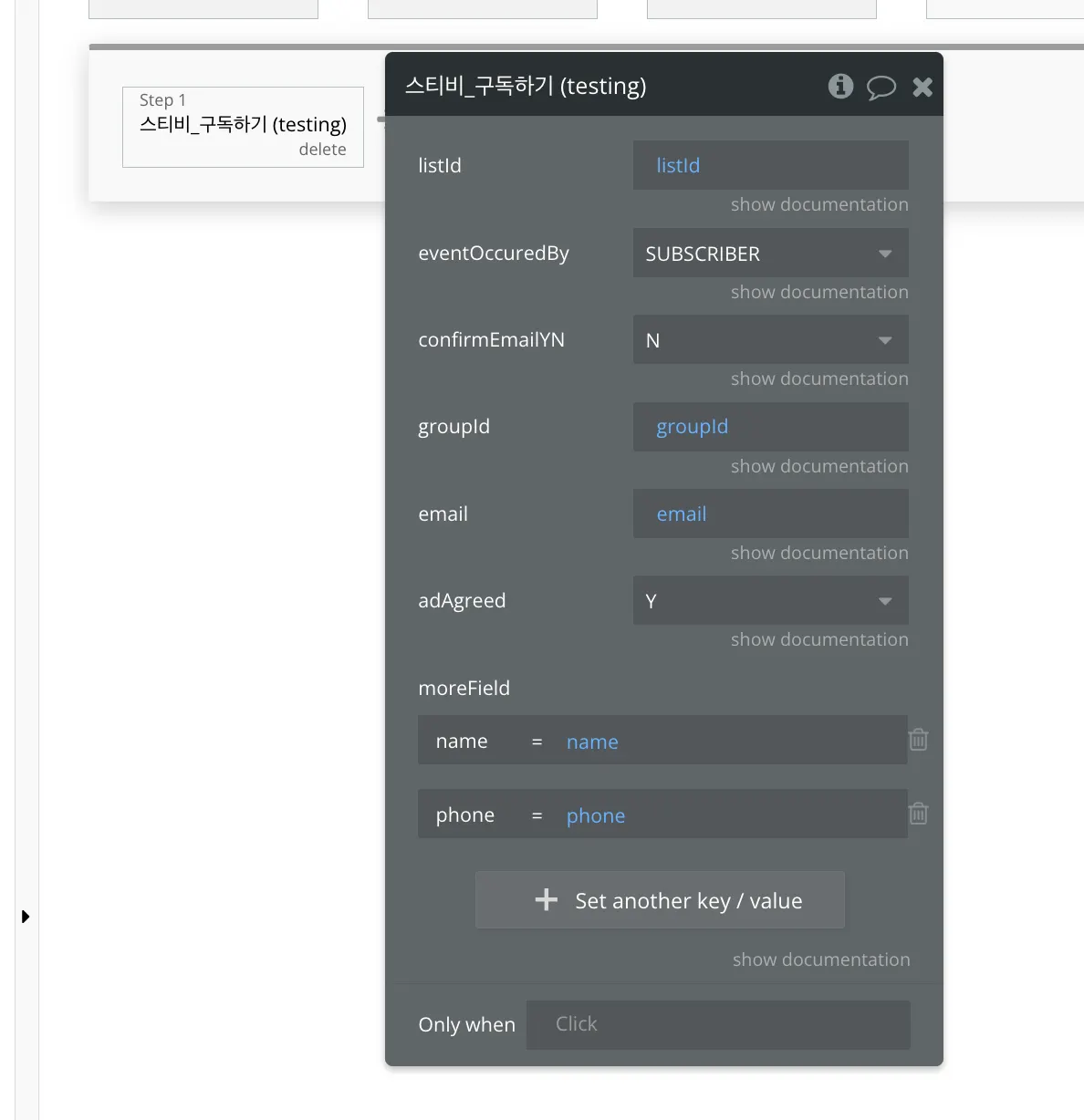Click the popup title 스티비_구독하기 (testing)
This screenshot has width=1084, height=1120.
coord(526,87)
